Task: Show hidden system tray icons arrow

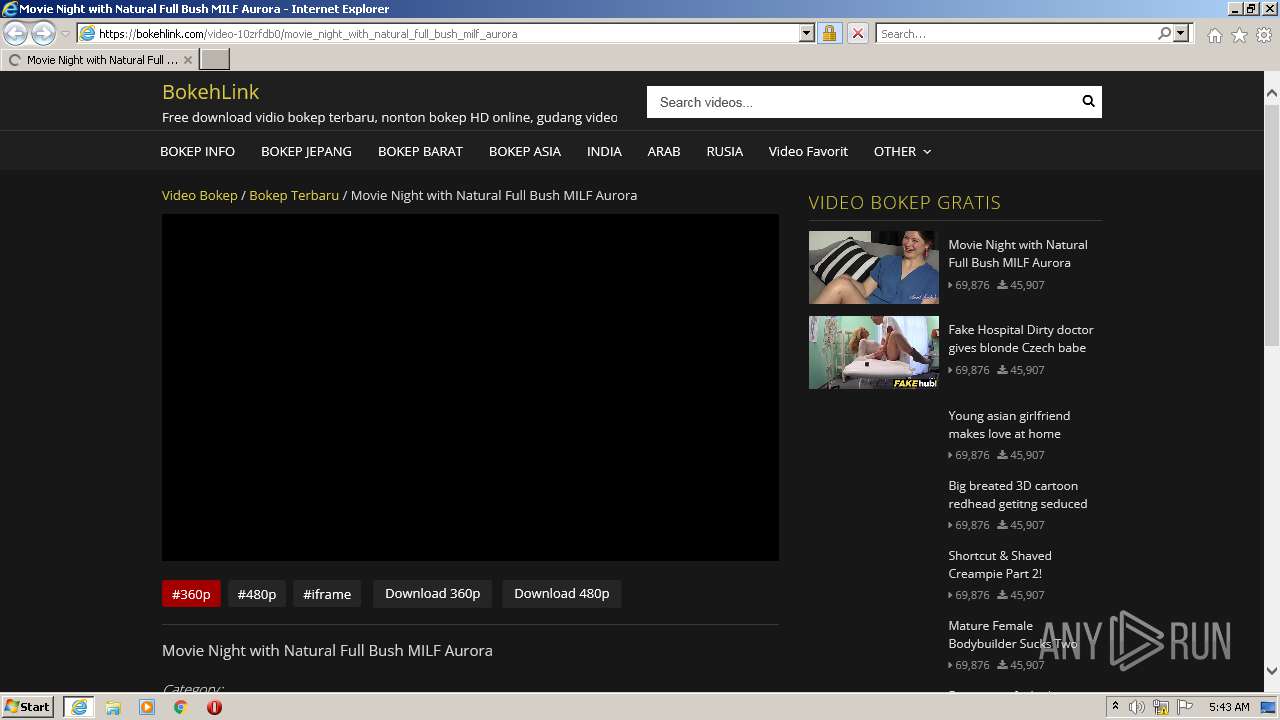Action: click(1115, 707)
